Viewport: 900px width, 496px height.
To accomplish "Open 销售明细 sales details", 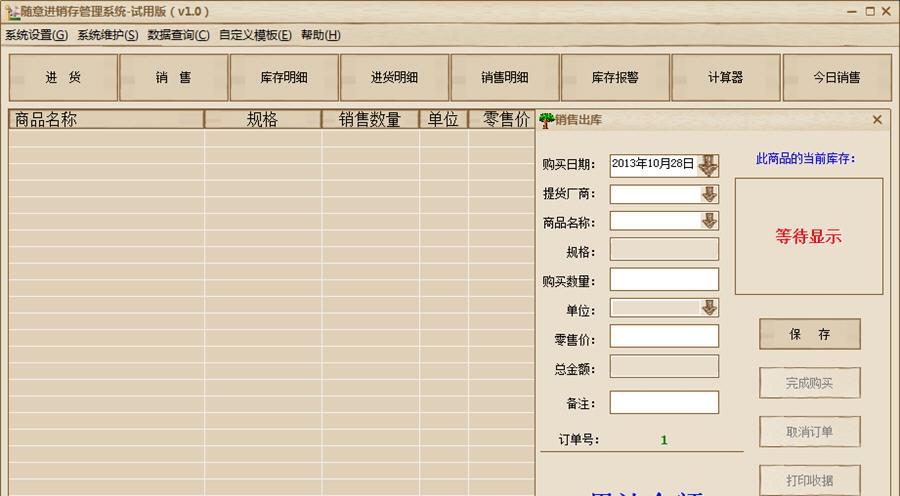I will (x=505, y=78).
